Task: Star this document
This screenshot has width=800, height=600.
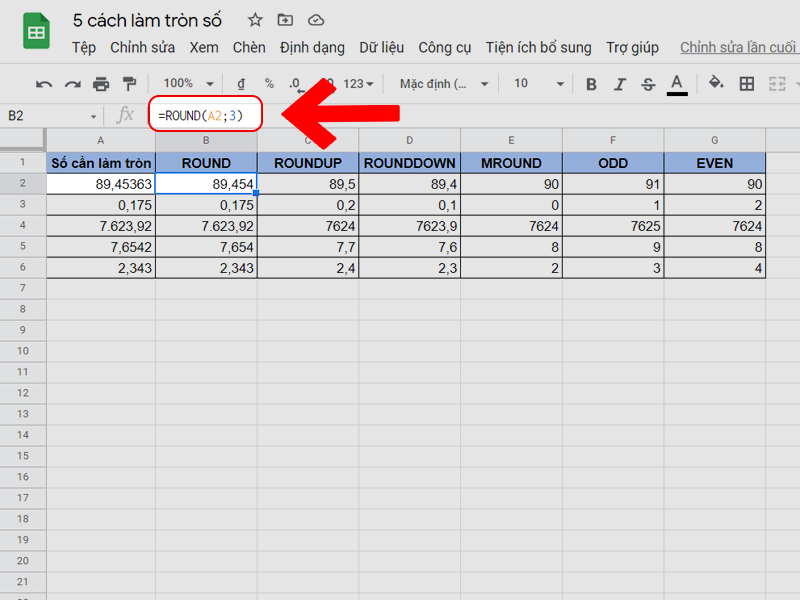Action: 255,20
